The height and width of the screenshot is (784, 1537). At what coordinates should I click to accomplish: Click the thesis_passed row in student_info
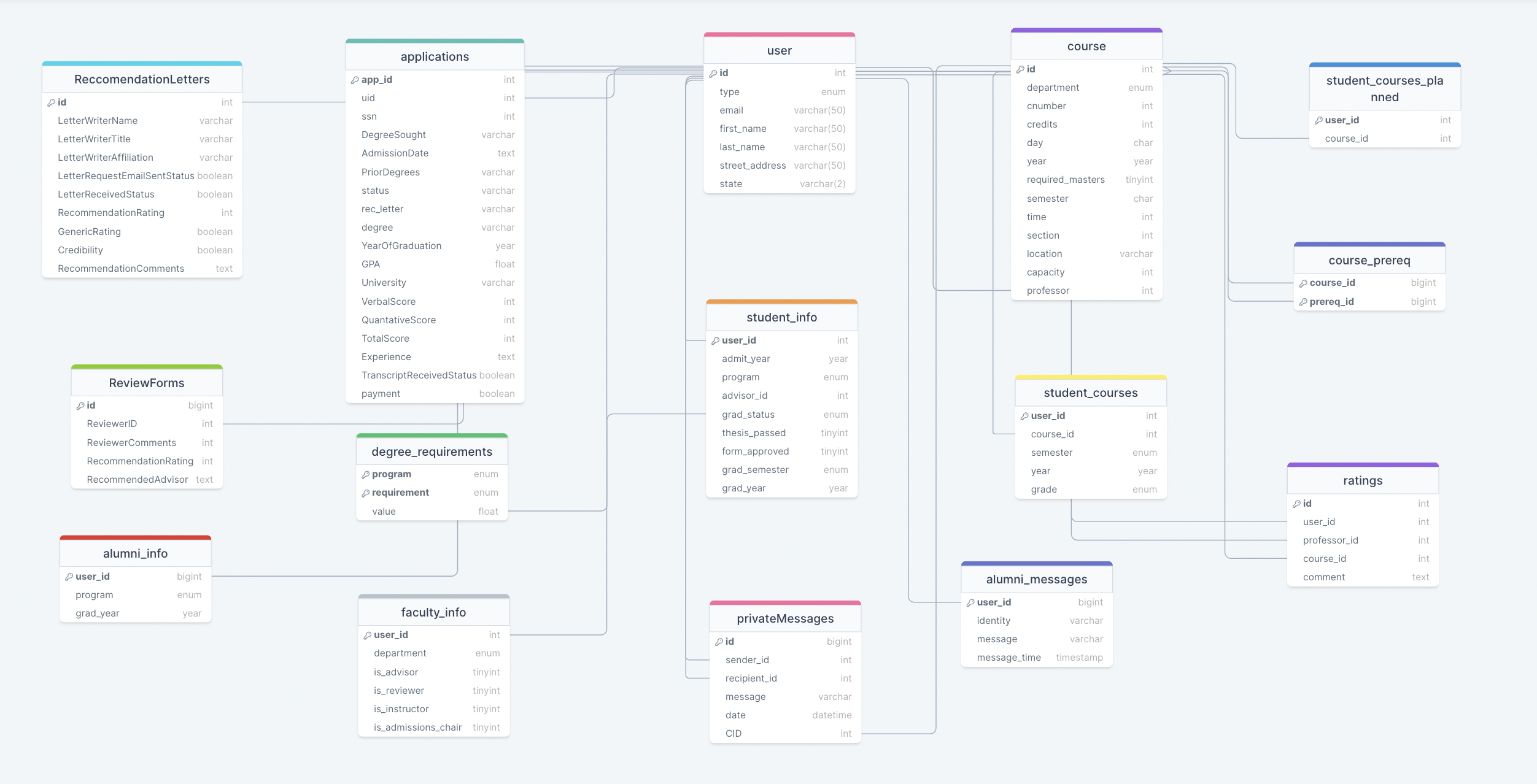[782, 433]
